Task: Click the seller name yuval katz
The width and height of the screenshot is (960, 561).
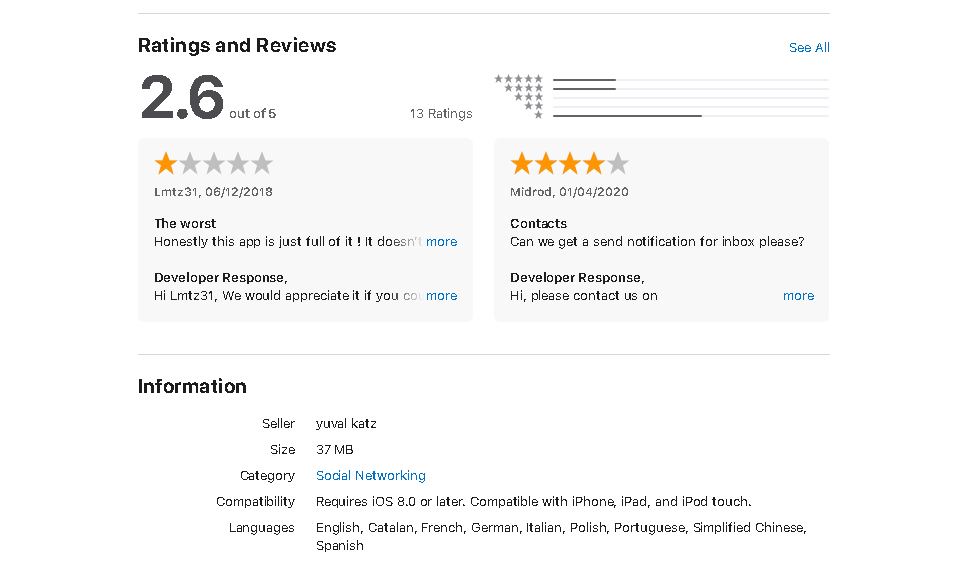Action: (346, 424)
